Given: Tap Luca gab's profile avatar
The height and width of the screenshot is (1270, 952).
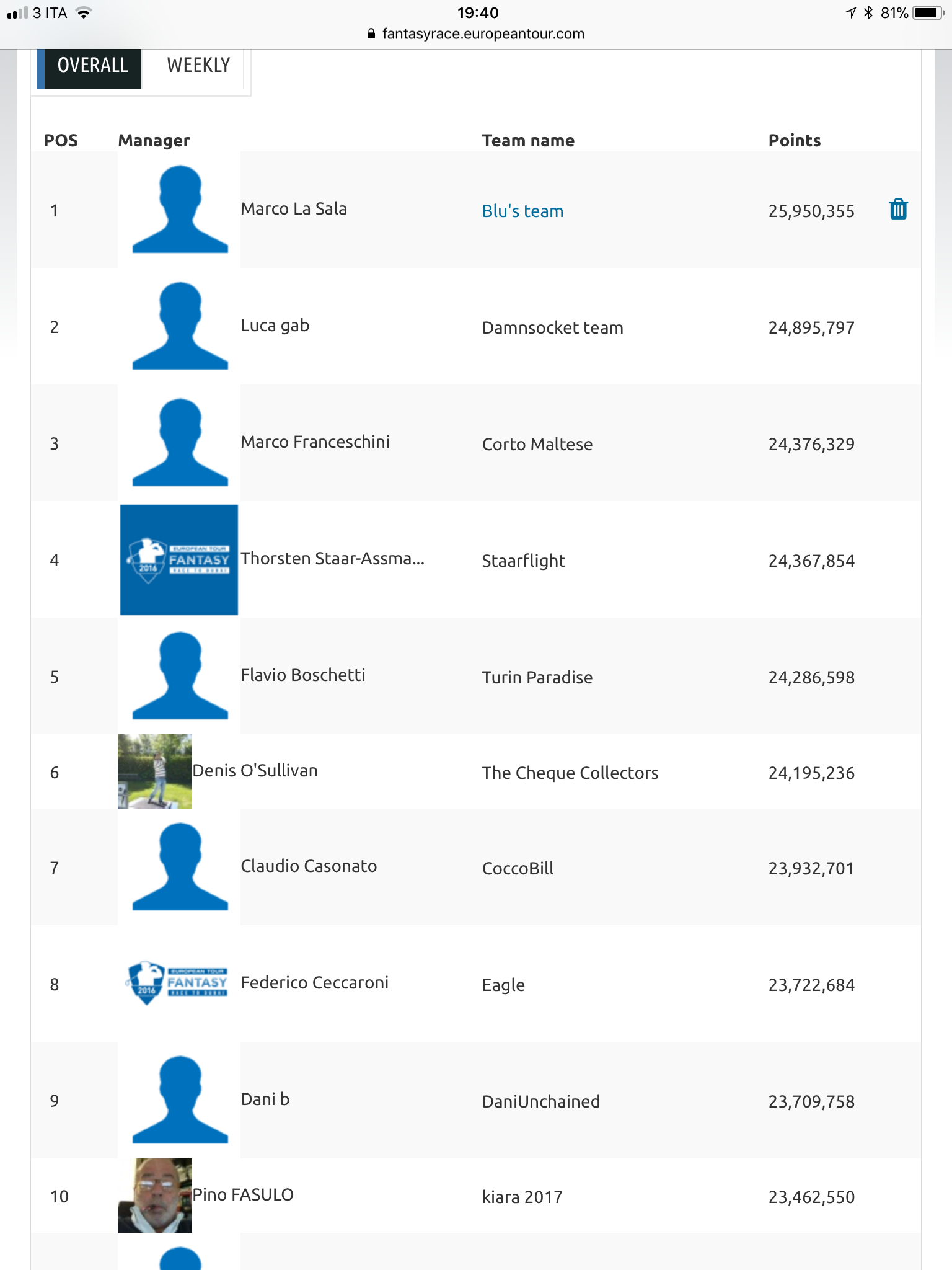Looking at the screenshot, I should click(x=180, y=326).
